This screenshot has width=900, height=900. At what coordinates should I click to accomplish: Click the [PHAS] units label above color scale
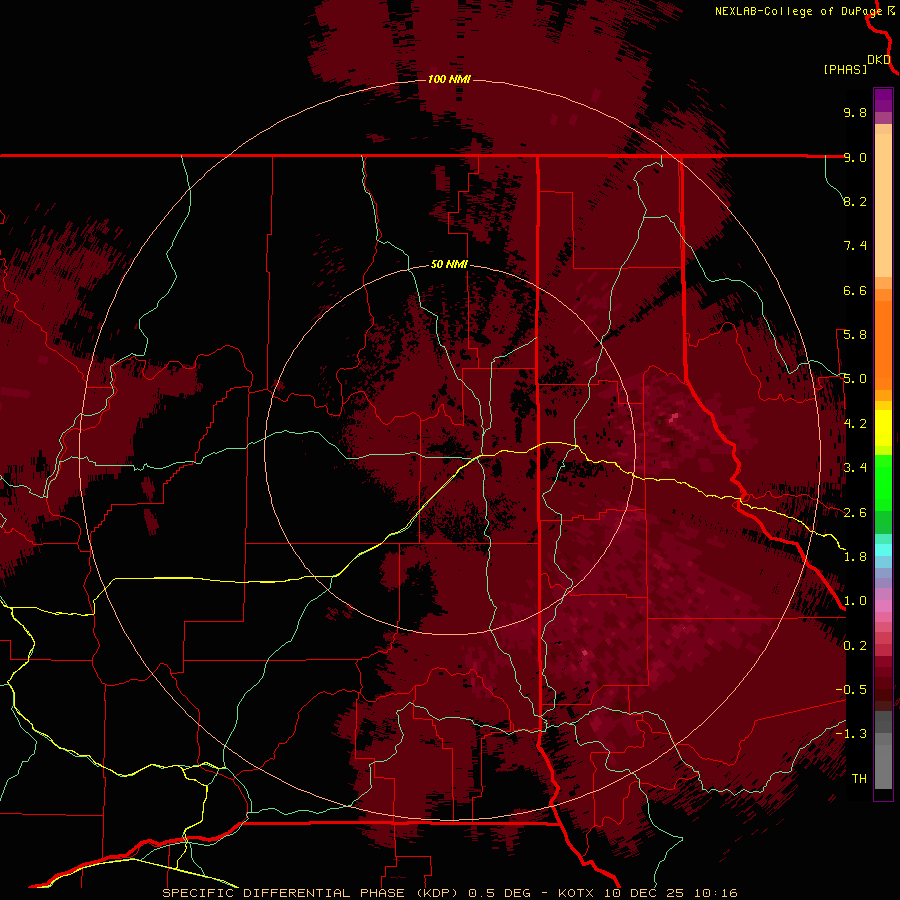pos(845,69)
